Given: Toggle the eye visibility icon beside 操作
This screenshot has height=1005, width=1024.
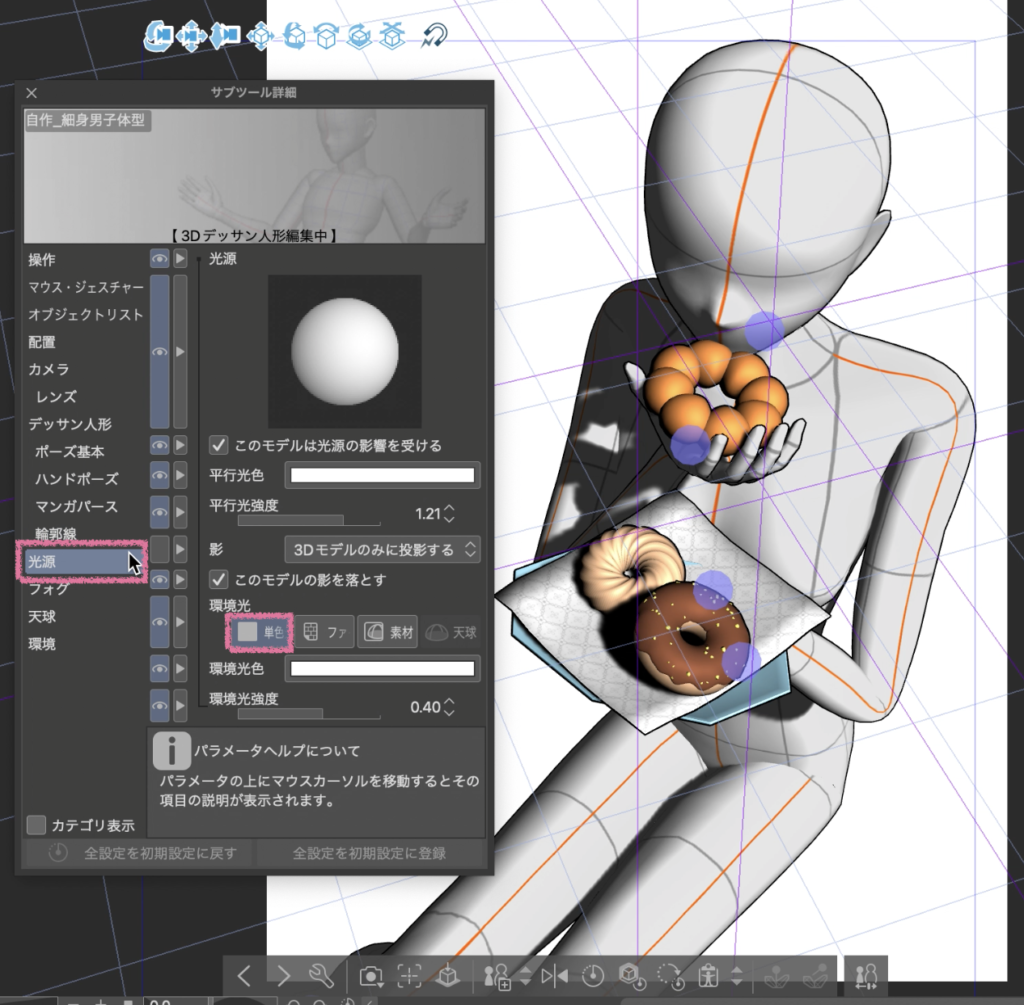Looking at the screenshot, I should tap(159, 259).
